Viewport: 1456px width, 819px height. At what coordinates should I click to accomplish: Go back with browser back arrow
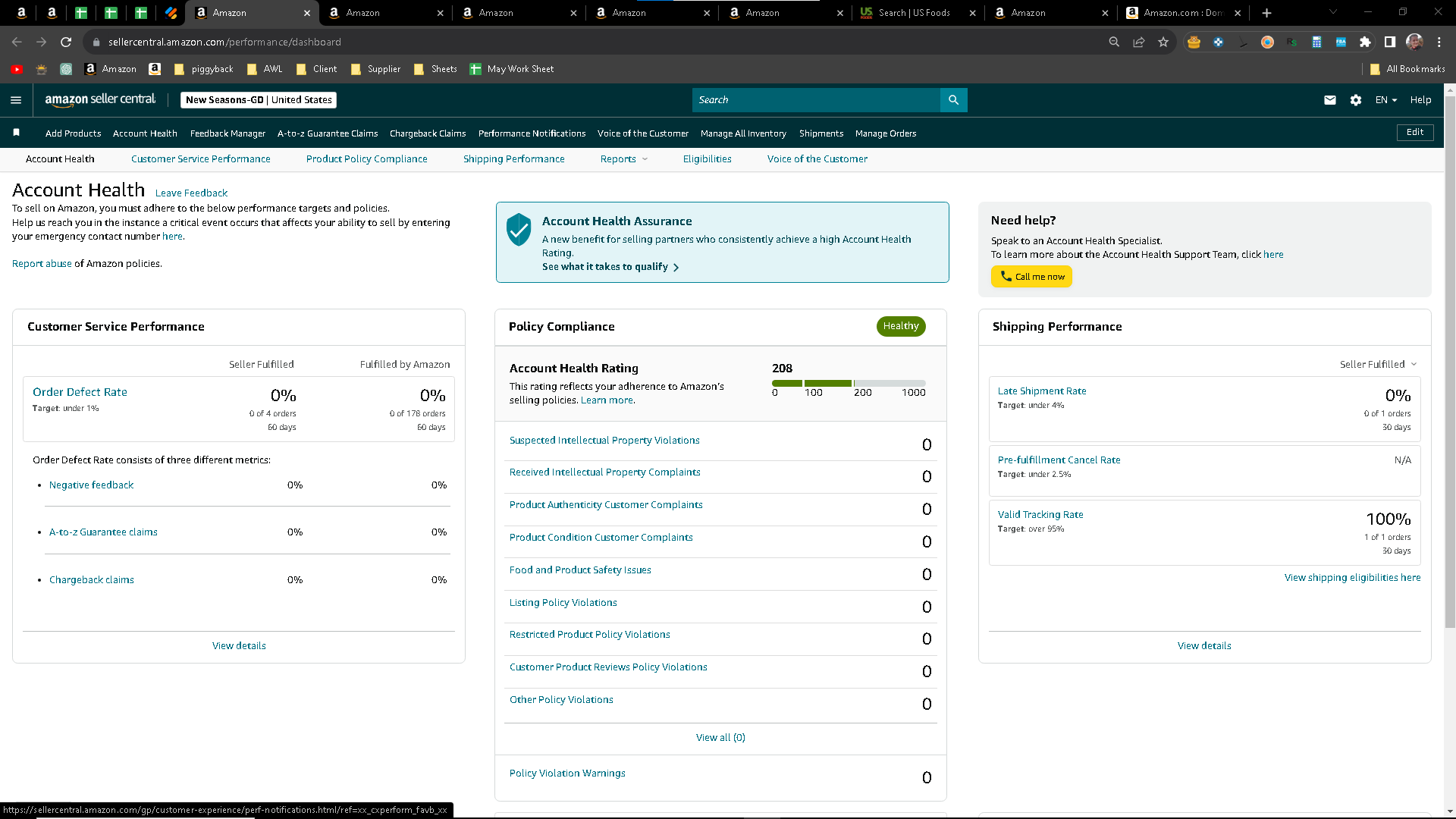tap(17, 42)
